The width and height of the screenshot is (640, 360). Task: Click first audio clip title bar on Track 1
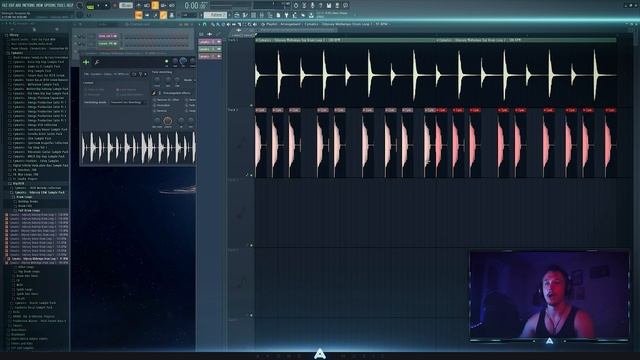345,40
